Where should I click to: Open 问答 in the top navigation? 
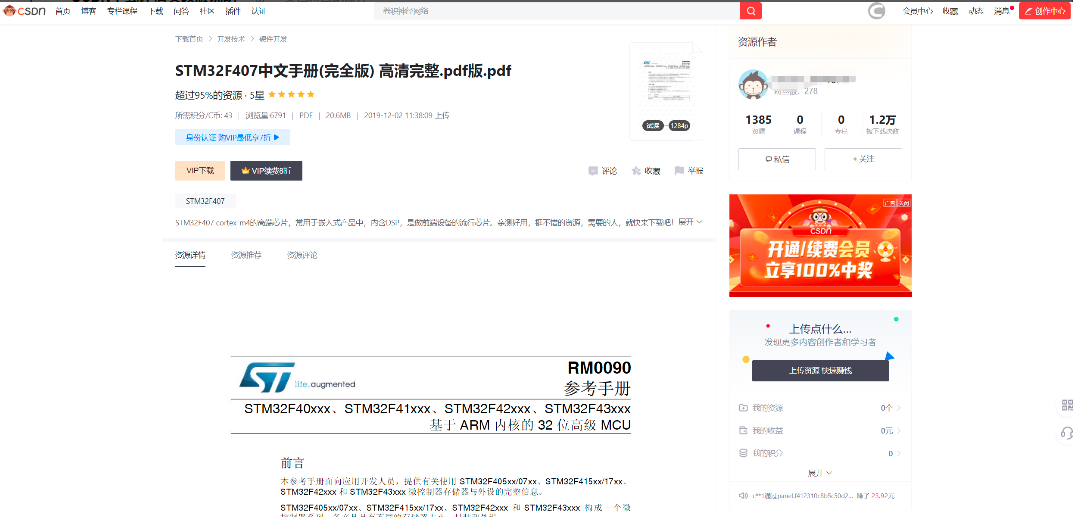coord(181,11)
